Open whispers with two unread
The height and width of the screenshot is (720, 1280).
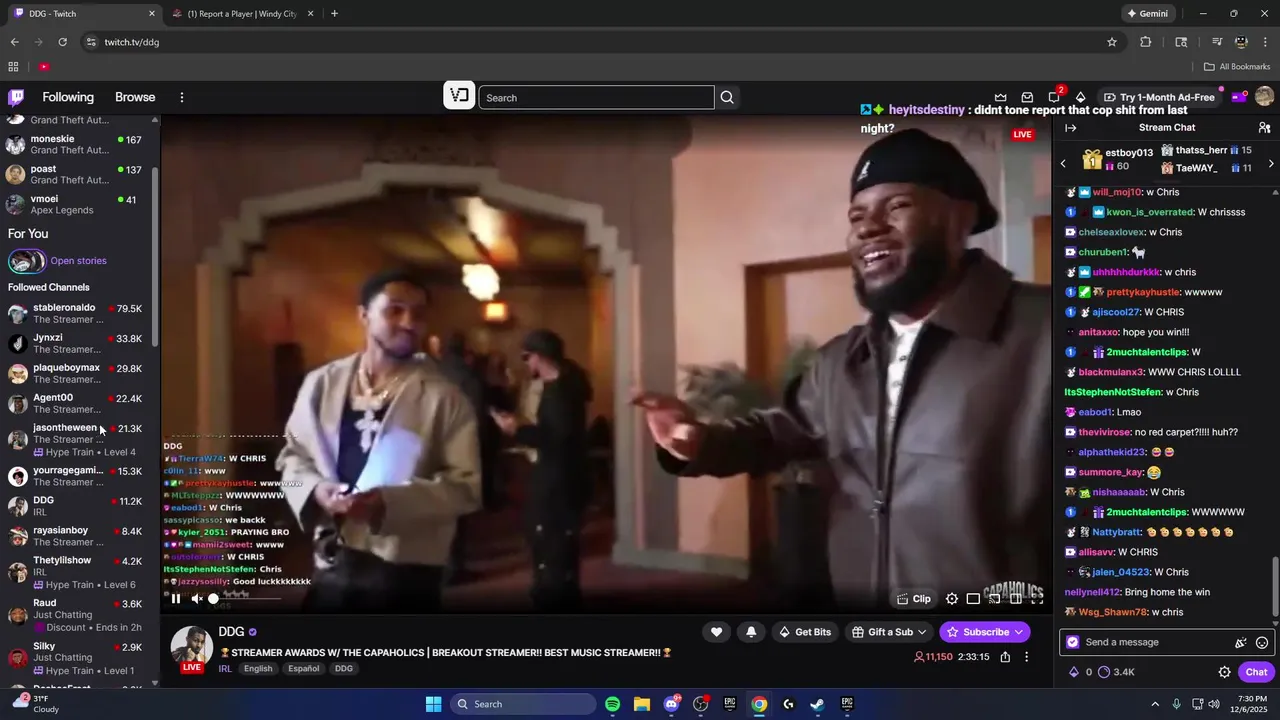click(1055, 96)
